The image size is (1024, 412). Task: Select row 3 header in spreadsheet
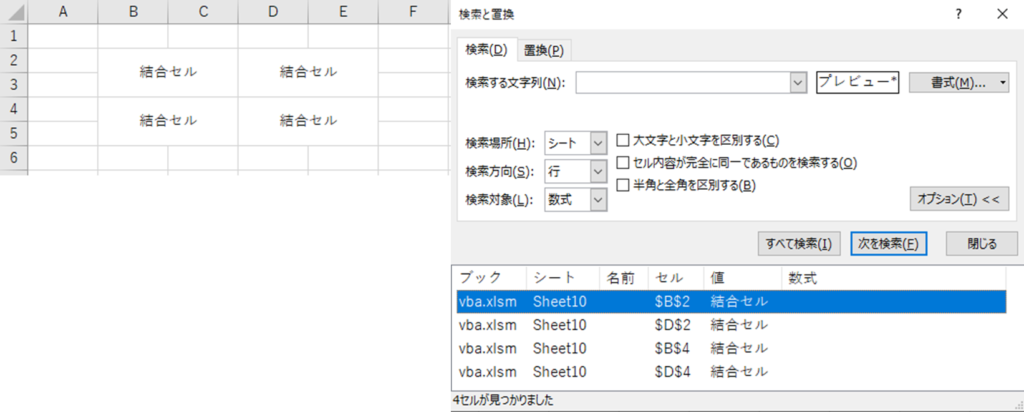(x=14, y=85)
